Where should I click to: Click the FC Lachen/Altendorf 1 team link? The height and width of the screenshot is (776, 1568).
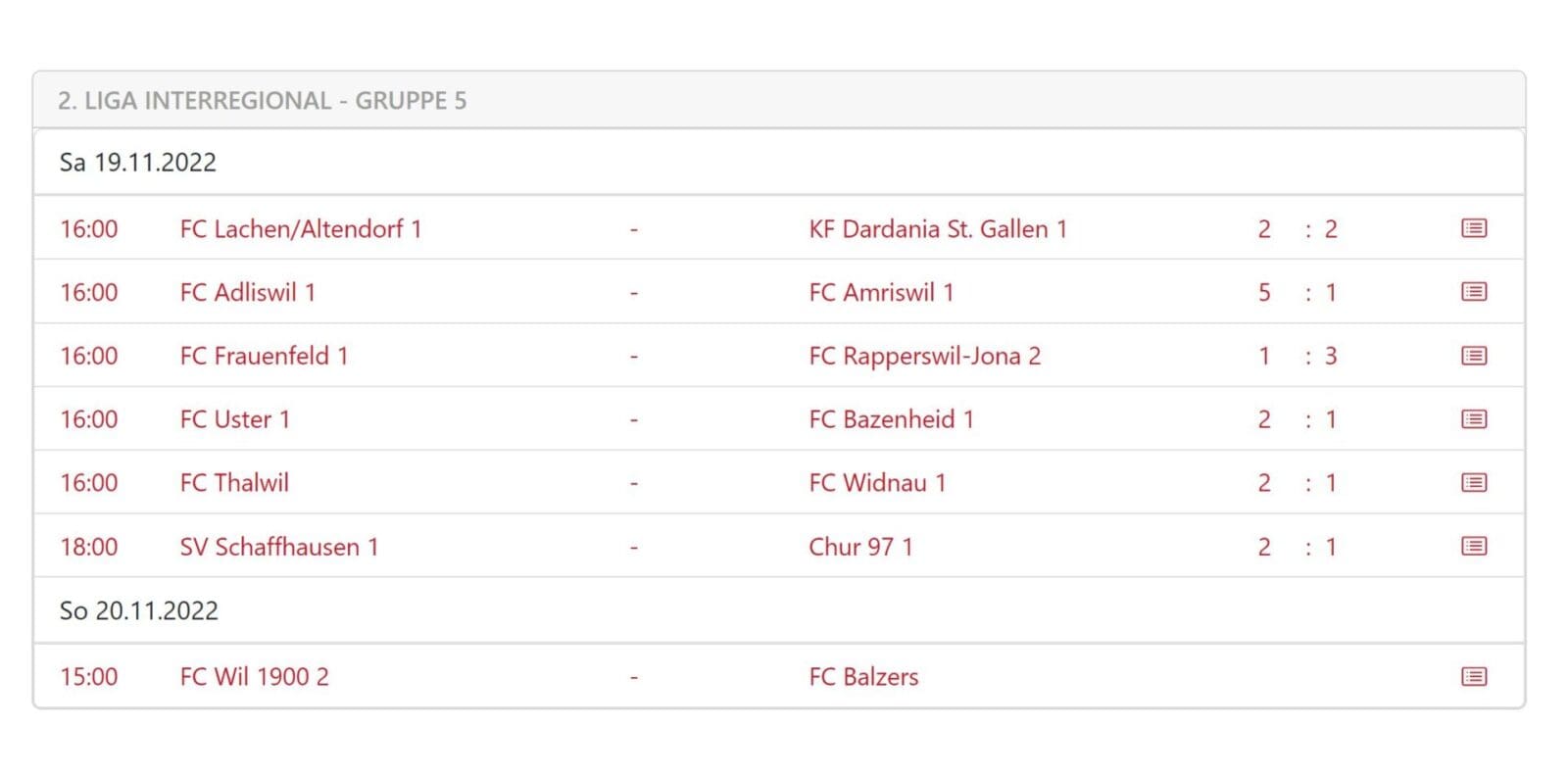pyautogui.click(x=300, y=229)
